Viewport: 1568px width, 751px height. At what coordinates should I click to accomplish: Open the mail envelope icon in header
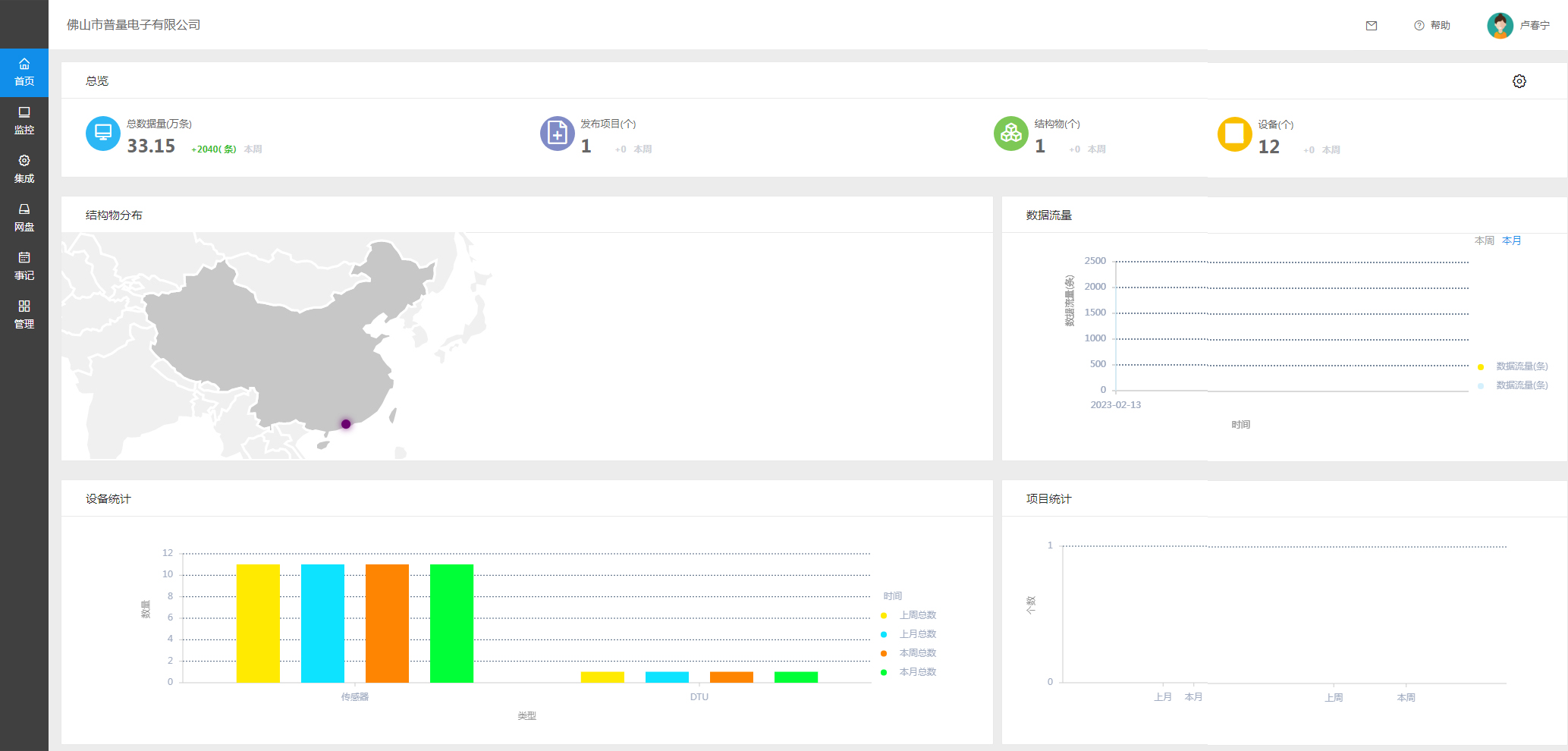click(x=1371, y=26)
